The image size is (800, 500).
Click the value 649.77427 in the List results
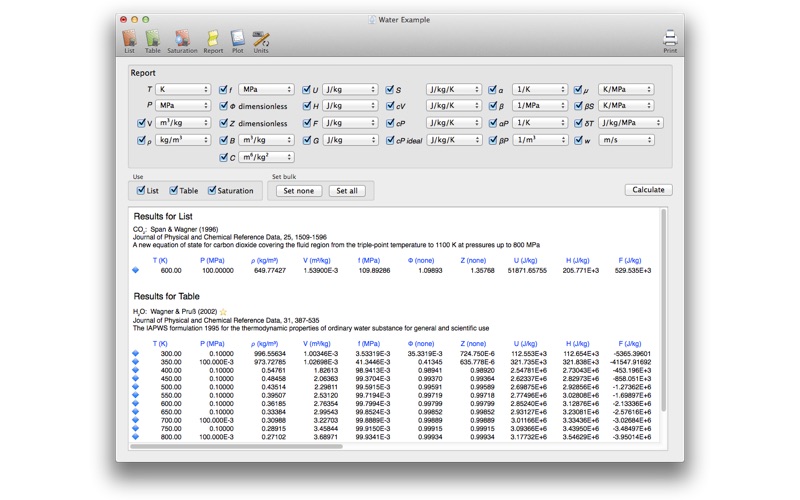coord(270,270)
